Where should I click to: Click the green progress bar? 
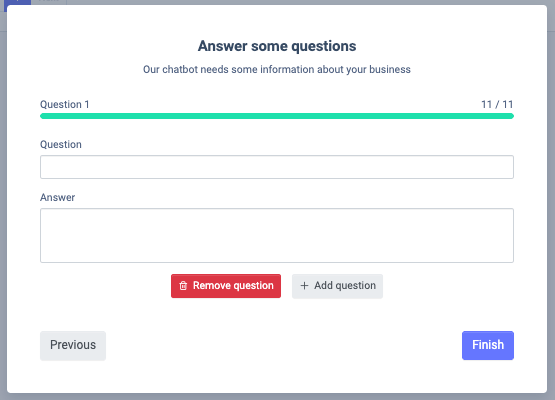click(277, 116)
